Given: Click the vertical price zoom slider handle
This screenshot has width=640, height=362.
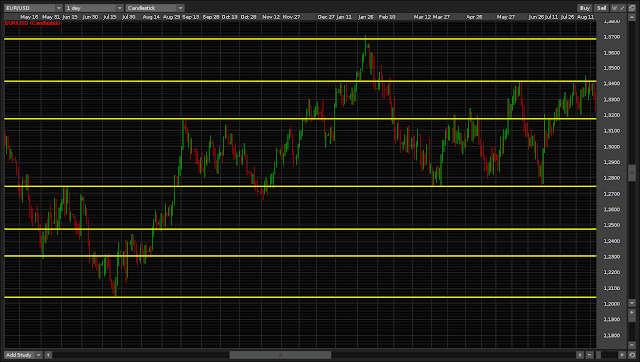Looking at the screenshot, I should (632, 319).
